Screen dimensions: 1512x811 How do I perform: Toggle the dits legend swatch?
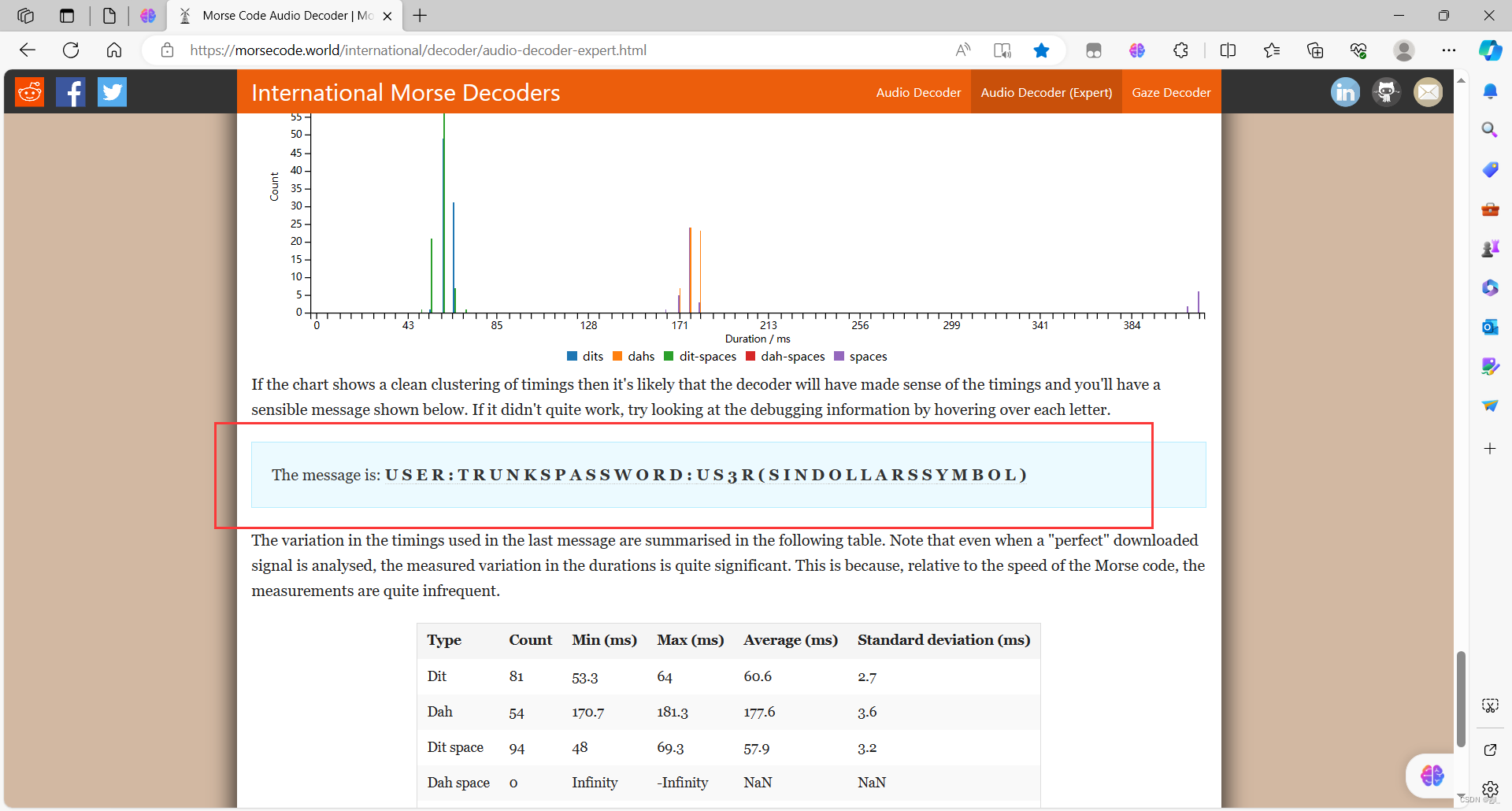(573, 357)
